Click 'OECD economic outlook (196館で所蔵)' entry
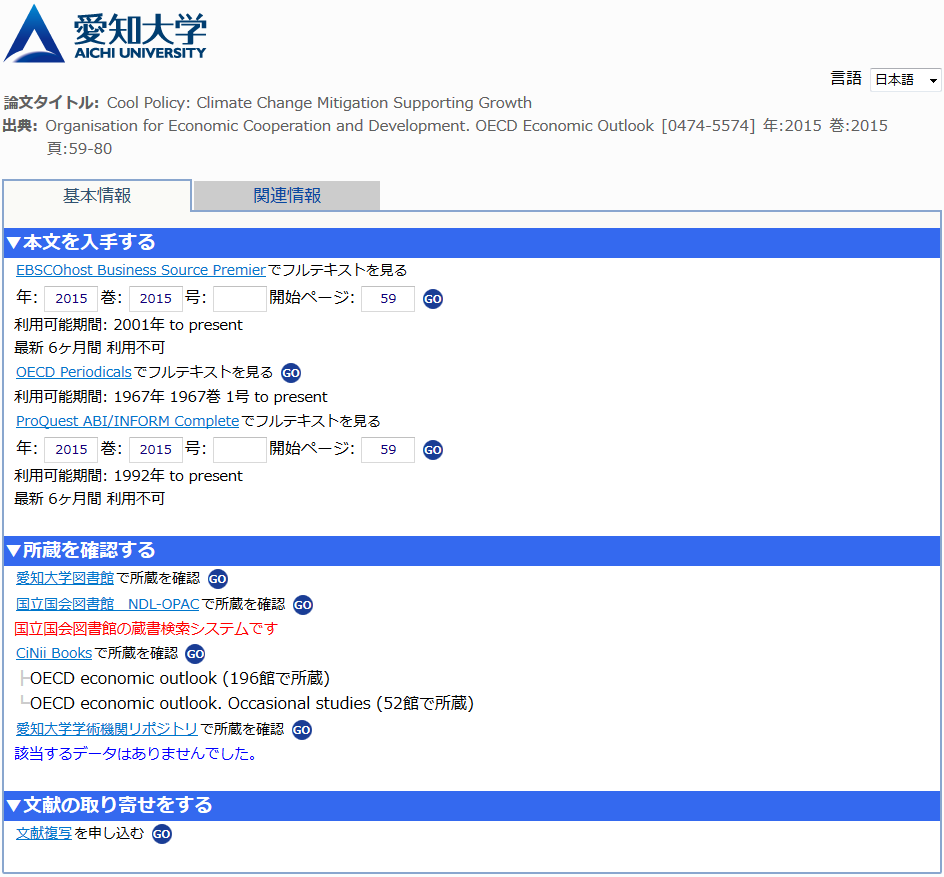The width and height of the screenshot is (944, 877). [180, 679]
